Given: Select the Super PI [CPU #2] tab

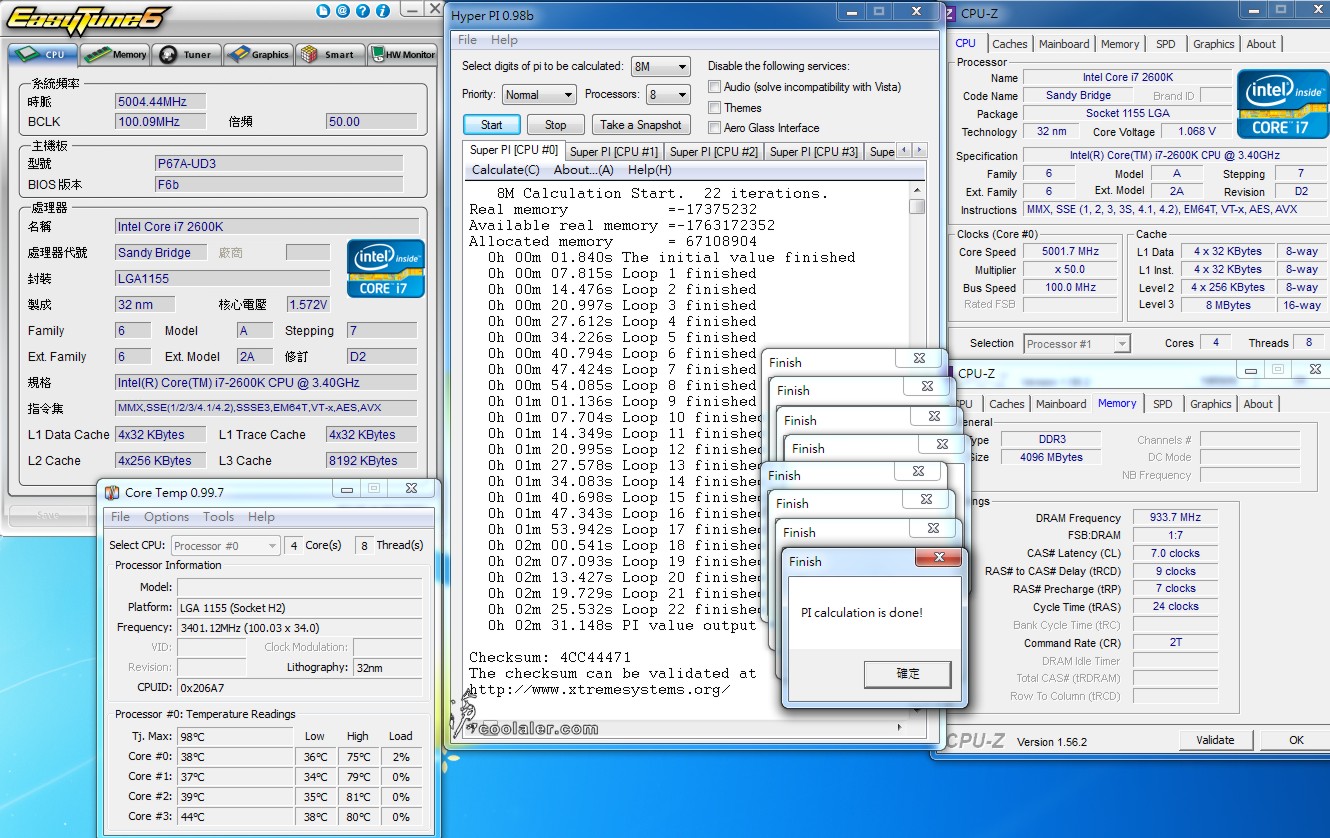Looking at the screenshot, I should tap(714, 152).
